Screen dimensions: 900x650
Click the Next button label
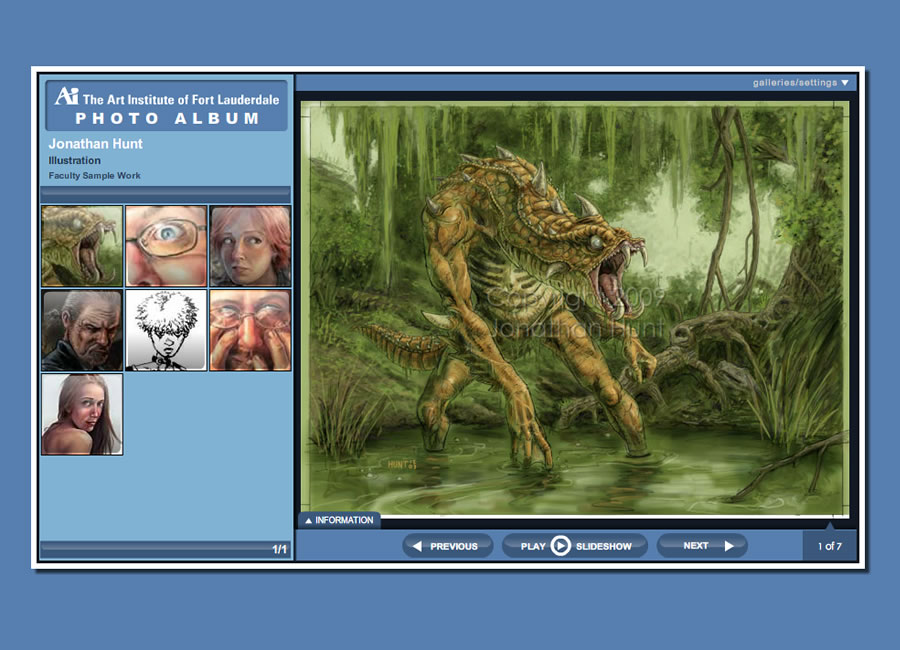click(696, 546)
